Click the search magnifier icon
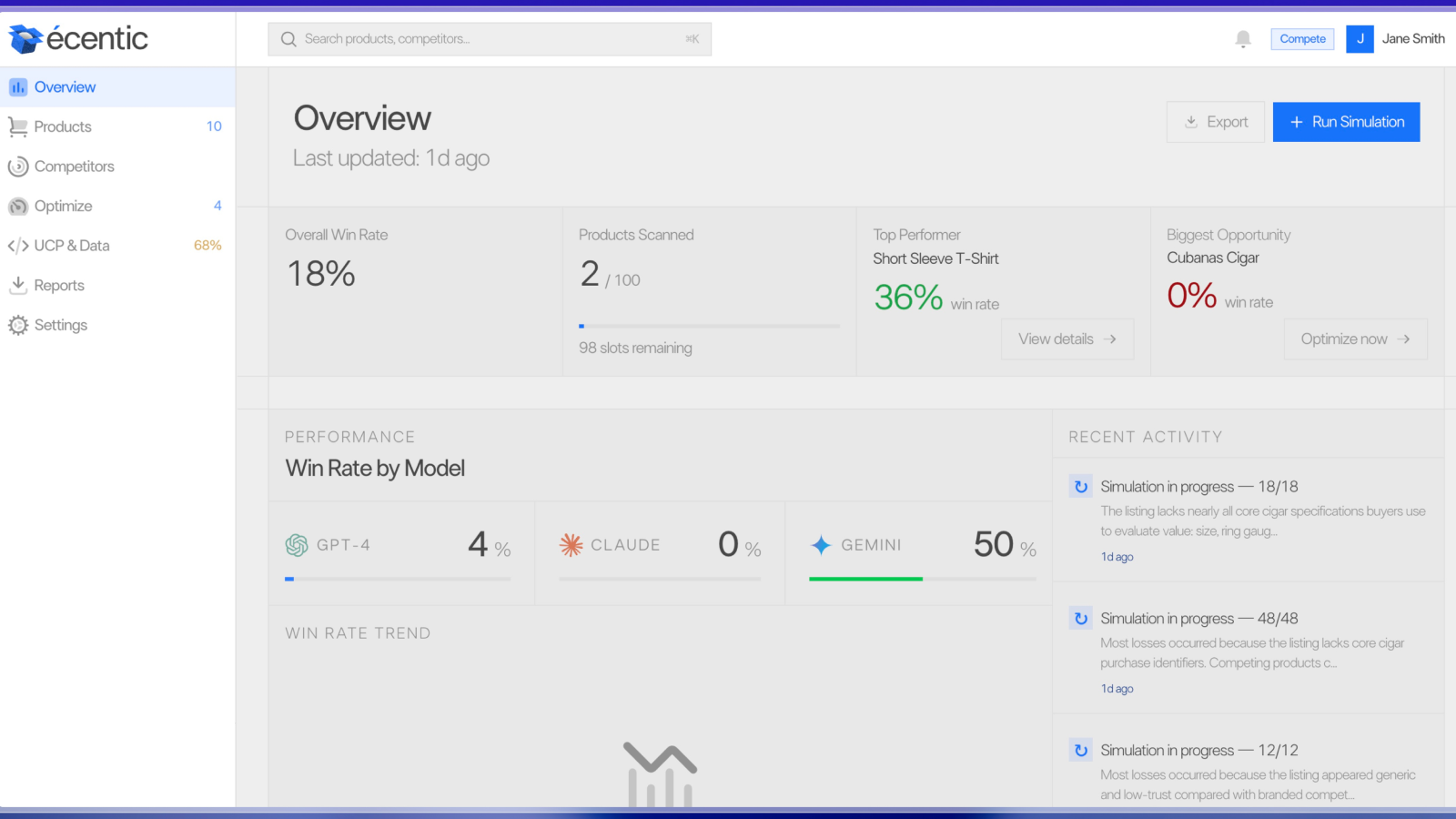1456x819 pixels. point(288,39)
